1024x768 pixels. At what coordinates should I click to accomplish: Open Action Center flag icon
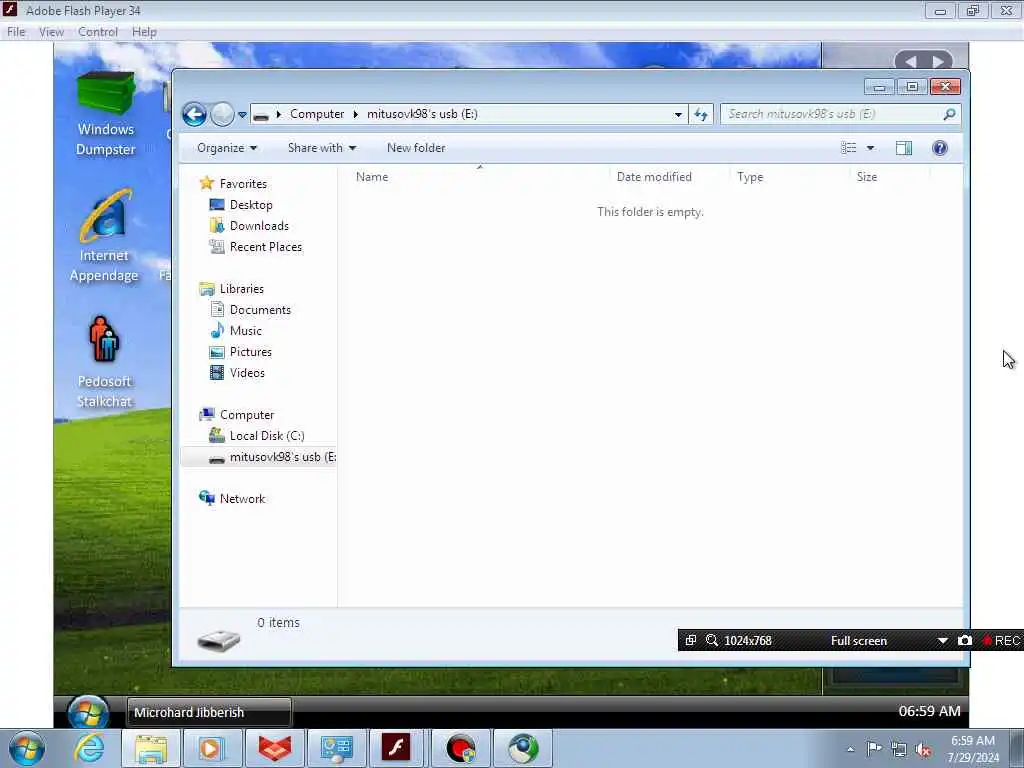tap(874, 749)
